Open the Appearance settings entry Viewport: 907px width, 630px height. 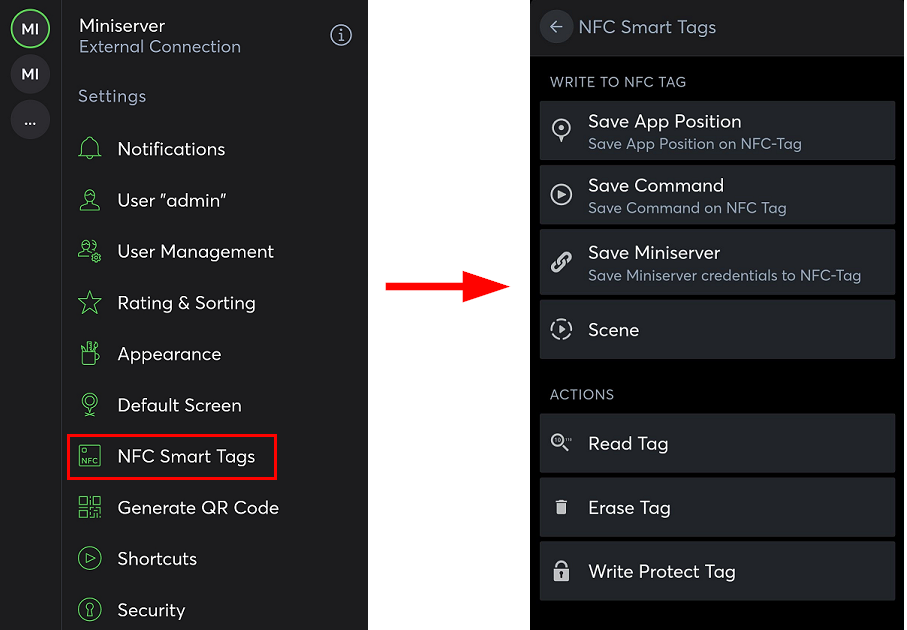pos(169,354)
